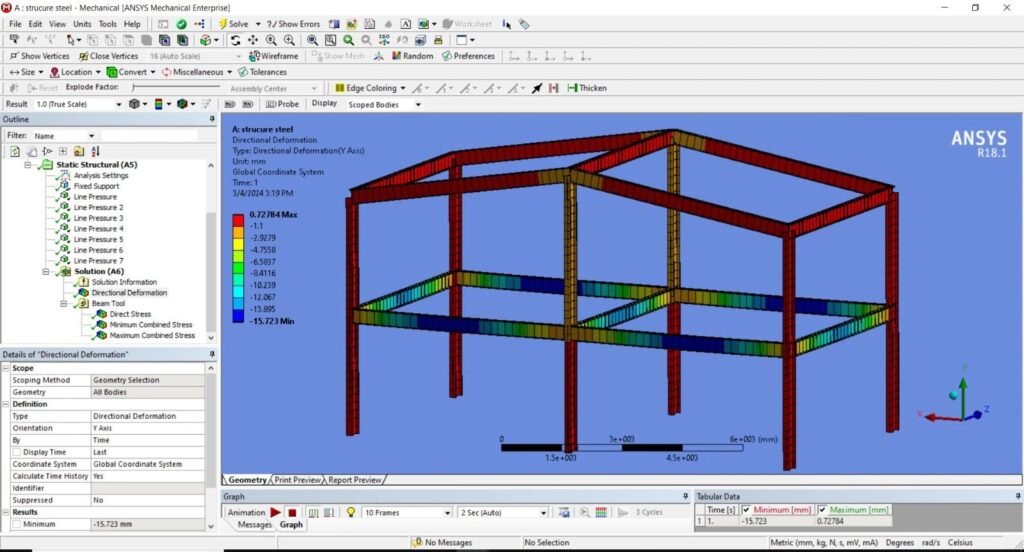This screenshot has width=1024, height=552.
Task: Click the Probe tool icon
Action: click(282, 104)
